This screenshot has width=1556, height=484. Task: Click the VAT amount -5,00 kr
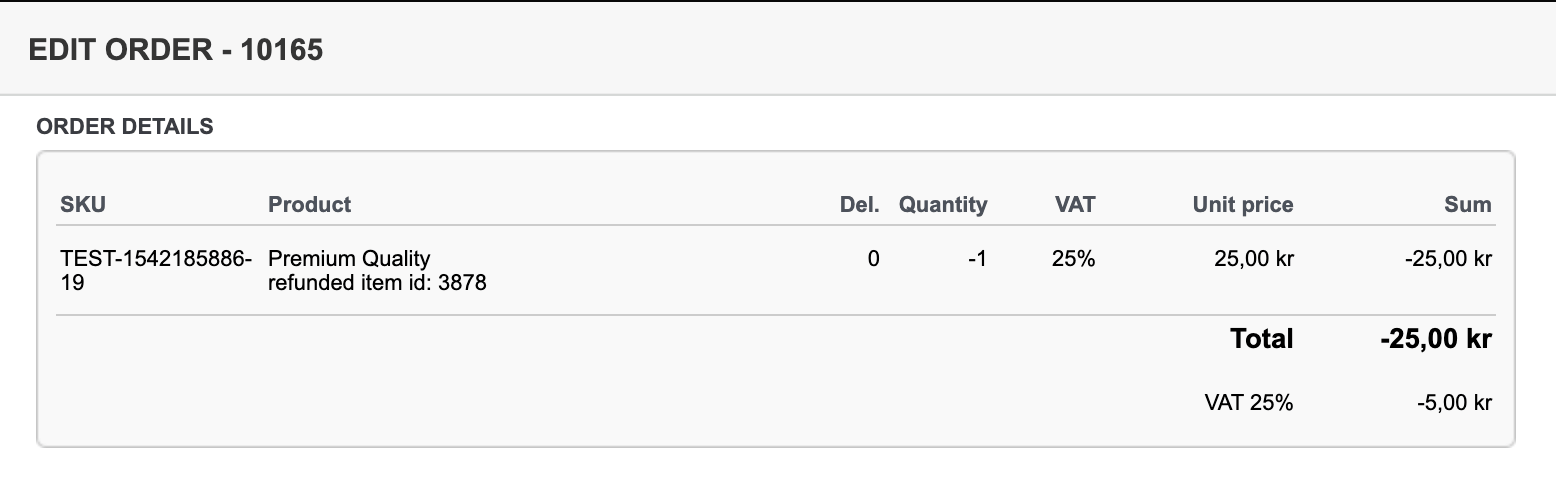pyautogui.click(x=1454, y=404)
